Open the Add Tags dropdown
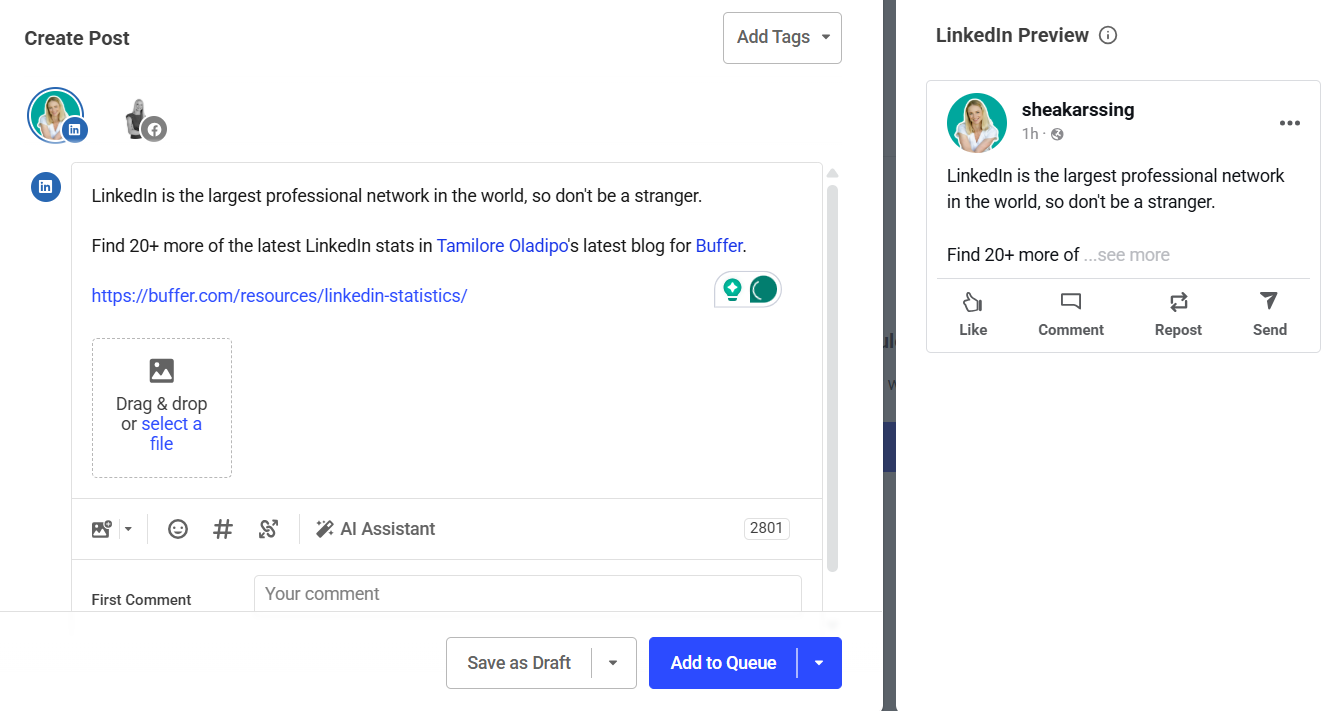Viewport: 1327px width, 711px height. click(x=782, y=37)
